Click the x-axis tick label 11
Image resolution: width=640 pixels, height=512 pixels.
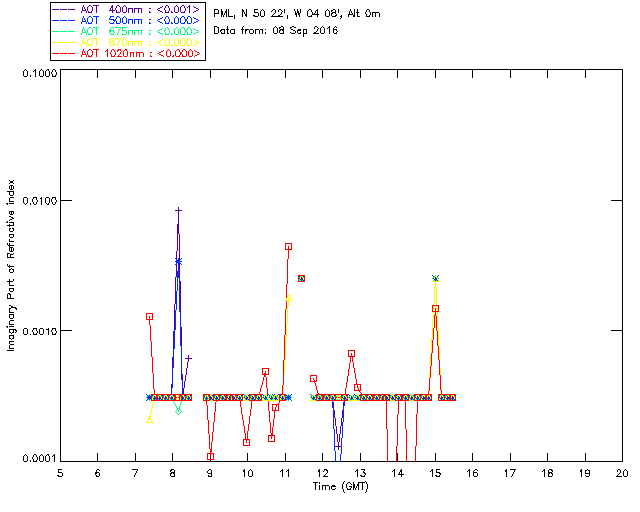click(285, 474)
